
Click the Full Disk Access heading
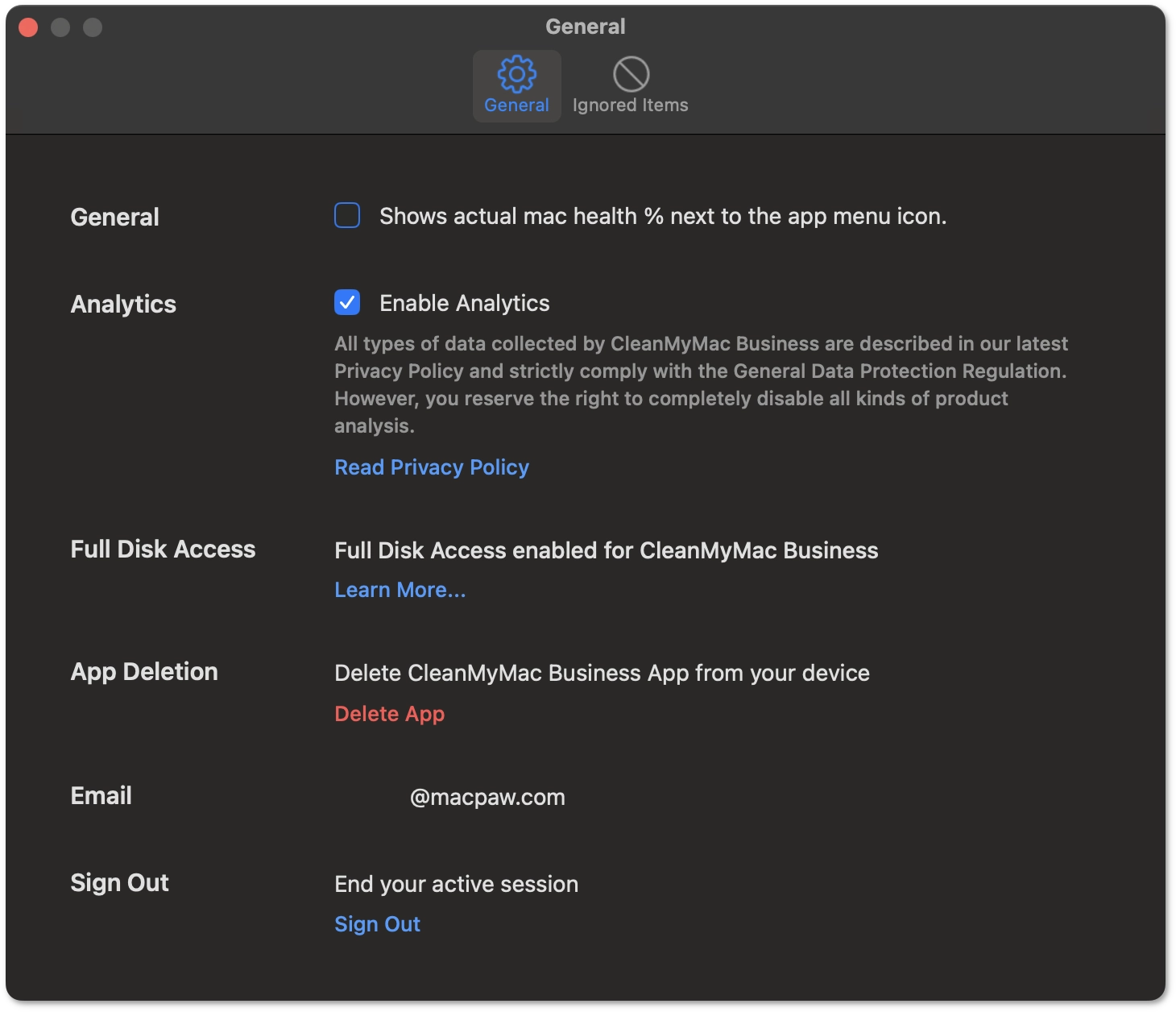[163, 549]
